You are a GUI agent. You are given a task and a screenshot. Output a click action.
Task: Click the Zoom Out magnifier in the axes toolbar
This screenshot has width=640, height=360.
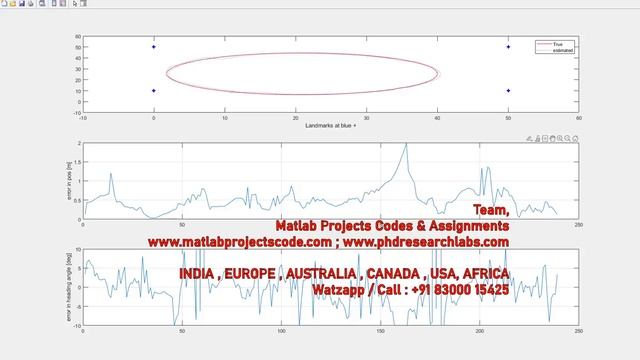pos(568,139)
